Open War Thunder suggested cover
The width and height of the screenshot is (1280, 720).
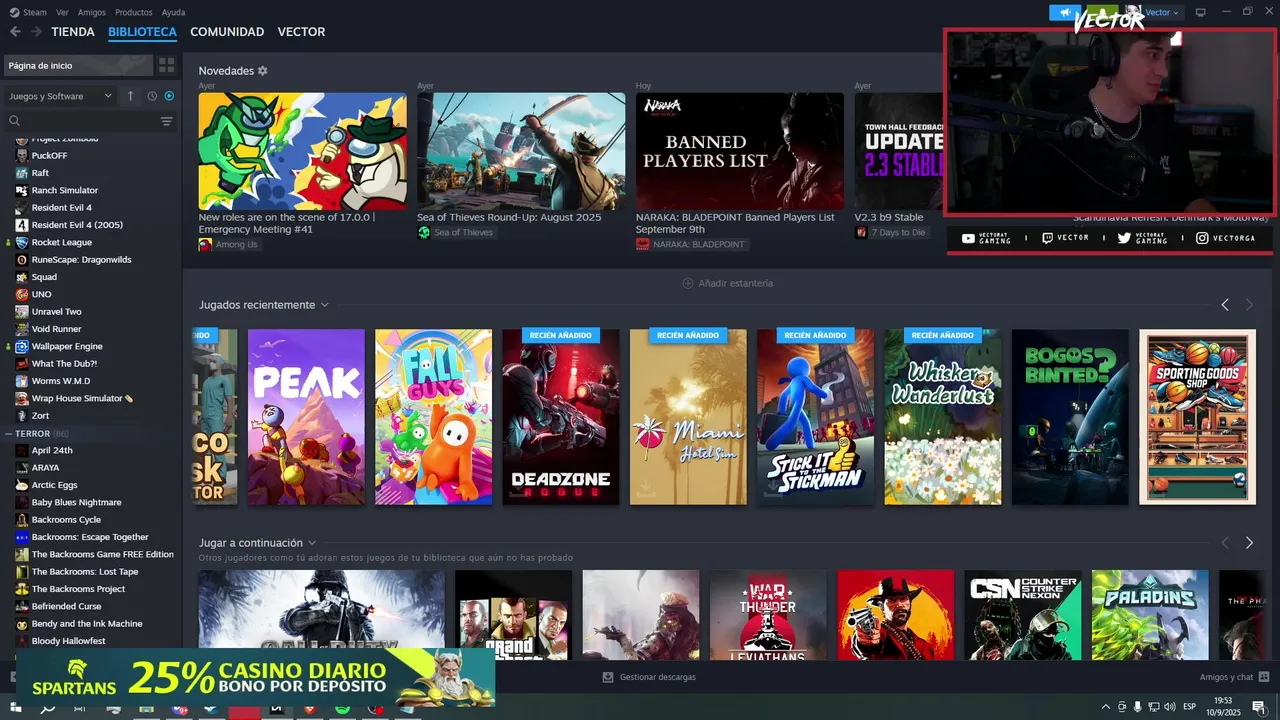pyautogui.click(x=768, y=615)
